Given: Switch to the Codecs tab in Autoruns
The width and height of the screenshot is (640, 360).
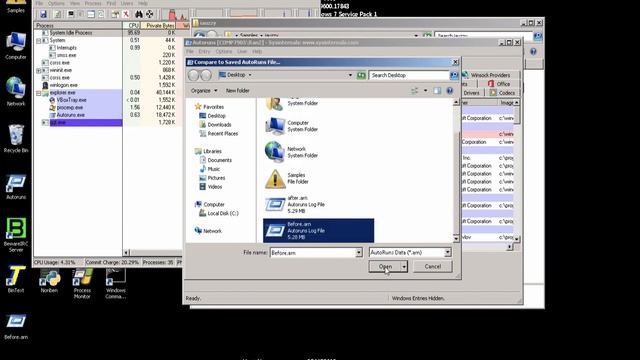Looking at the screenshot, I should coord(502,93).
